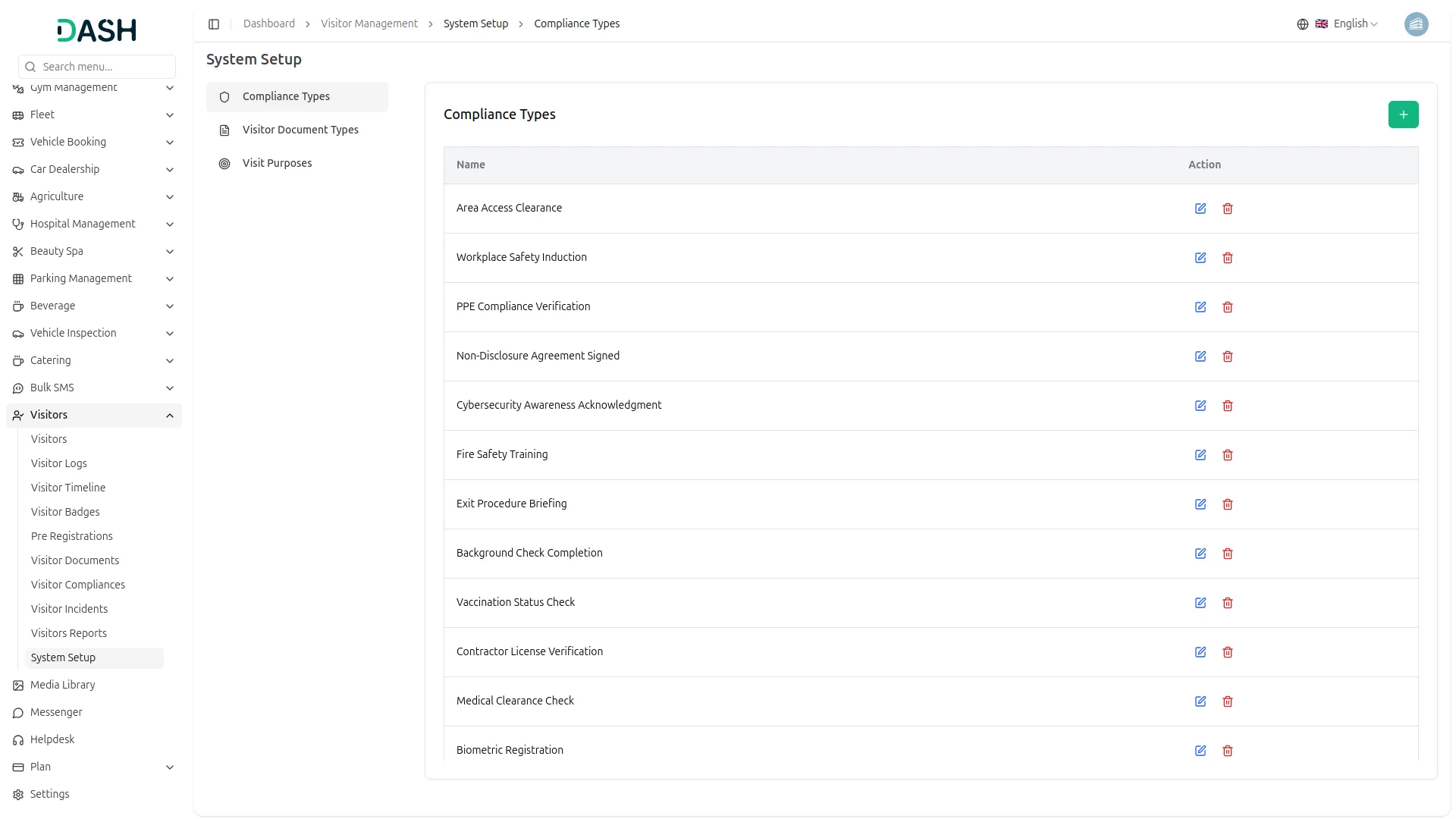Expand the Hospital Management menu
The height and width of the screenshot is (819, 1456).
[94, 224]
